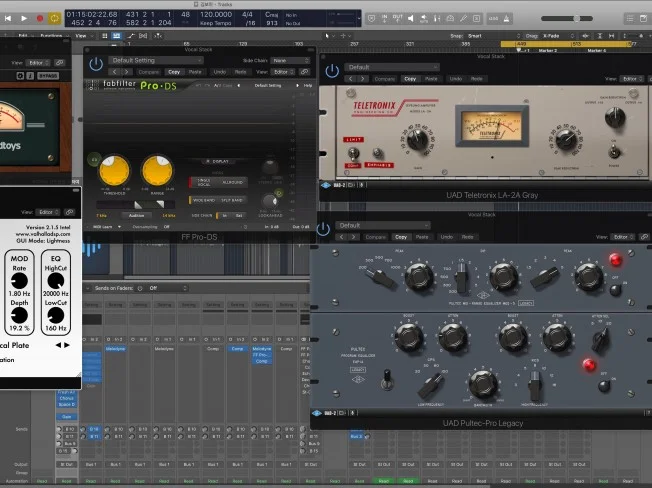Viewport: 652px width, 488px height.
Task: Start playback with the Play button
Action: [x=24, y=18]
